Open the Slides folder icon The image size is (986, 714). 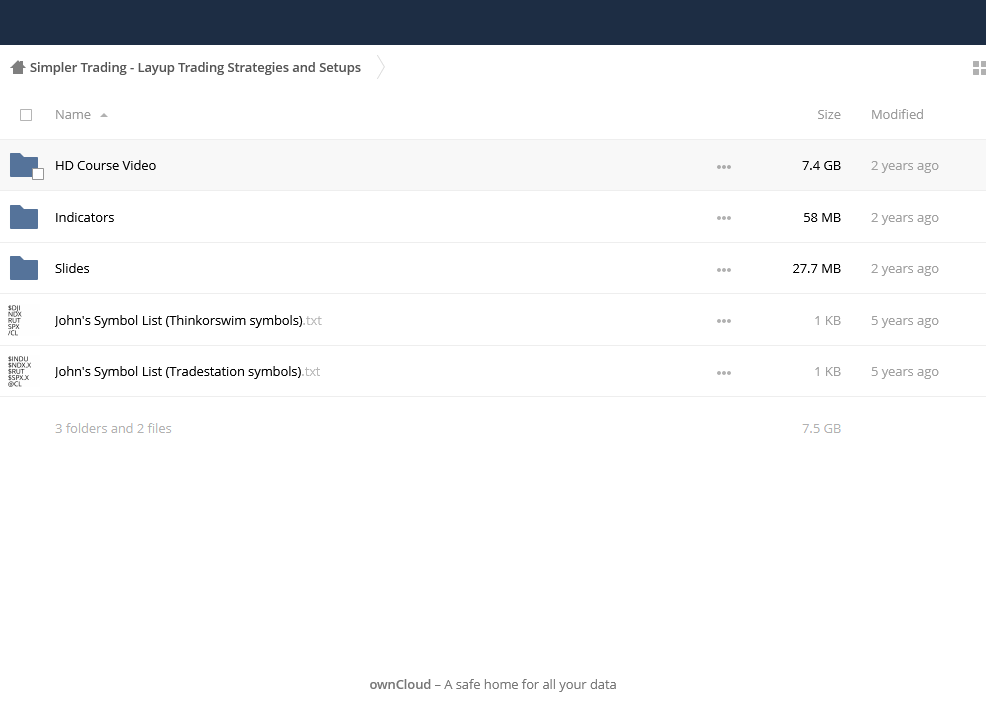point(24,269)
